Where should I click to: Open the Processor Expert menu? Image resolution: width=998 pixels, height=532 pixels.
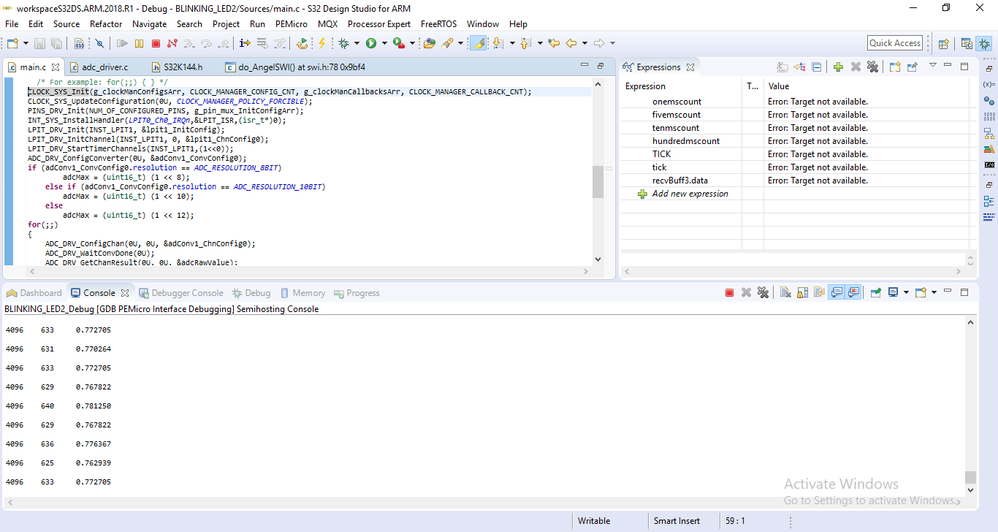pos(379,24)
